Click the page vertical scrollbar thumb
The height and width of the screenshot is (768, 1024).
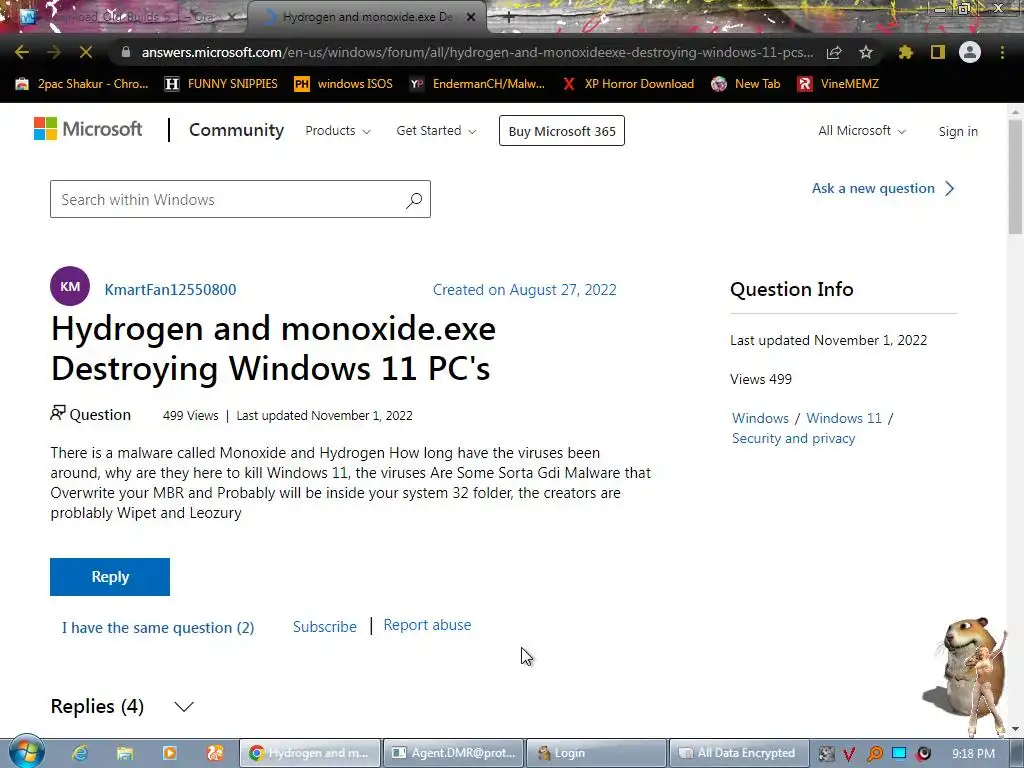[1015, 176]
